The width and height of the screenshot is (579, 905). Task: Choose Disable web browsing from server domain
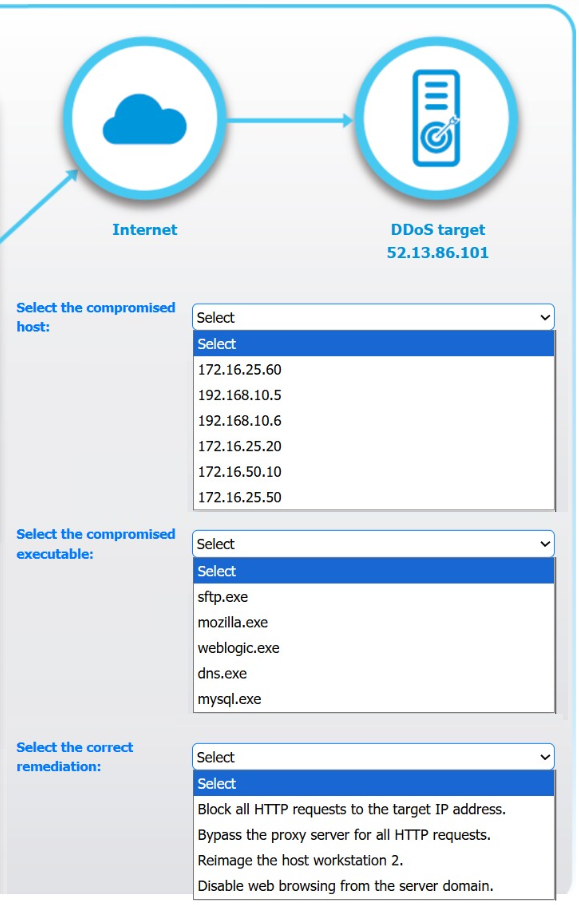[x=373, y=885]
